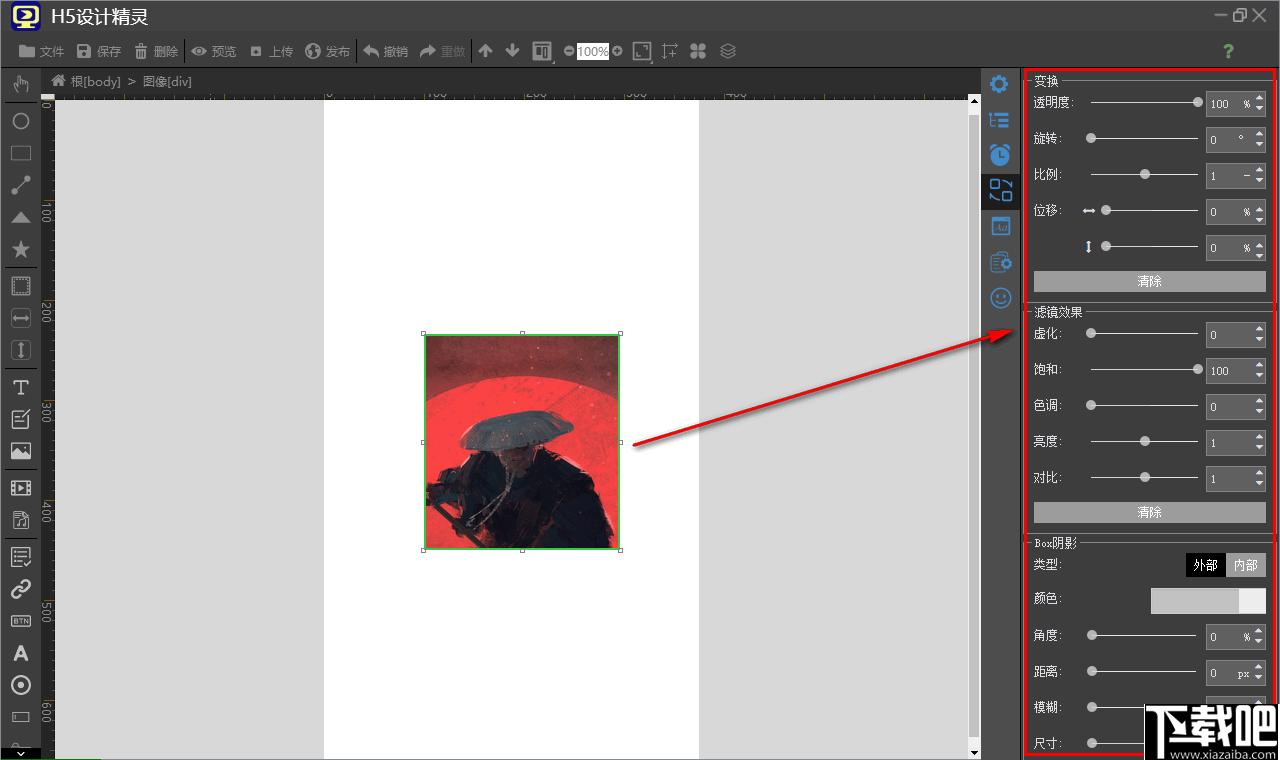1280x760 pixels.
Task: Decrease the 旋转 value with down arrow
Action: click(1259, 145)
